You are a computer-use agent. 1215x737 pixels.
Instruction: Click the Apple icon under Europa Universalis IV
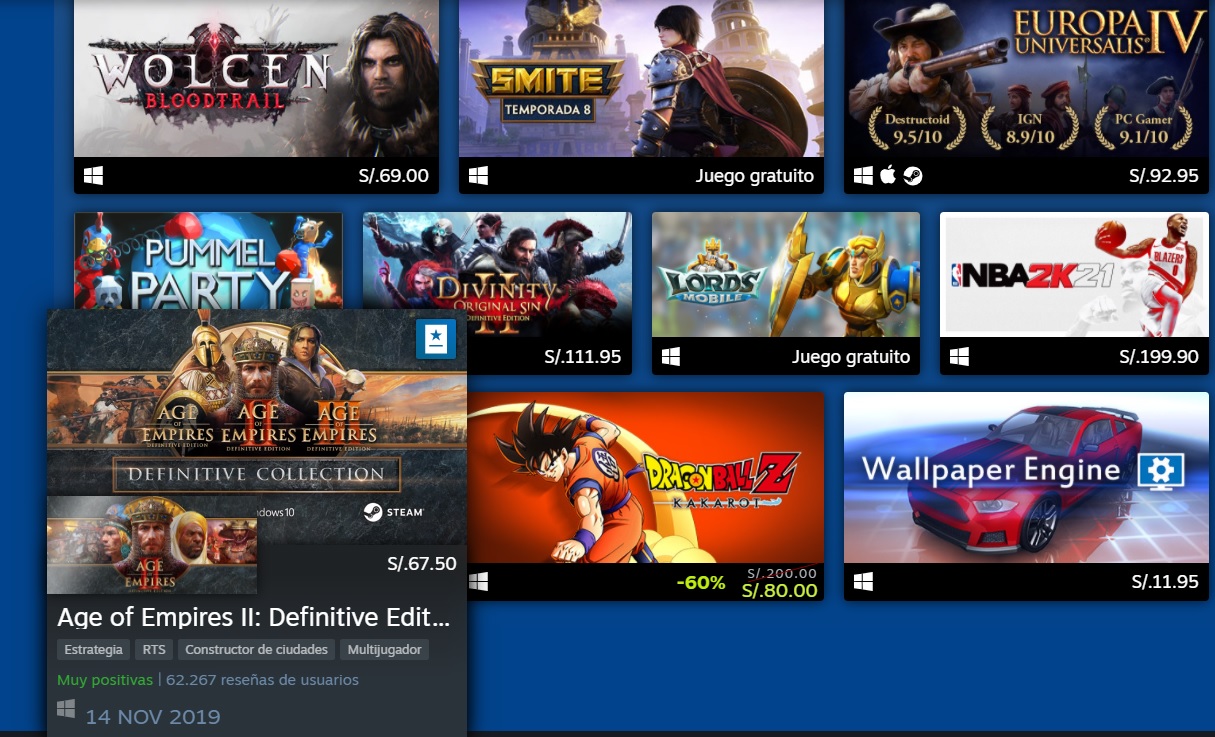pyautogui.click(x=888, y=176)
